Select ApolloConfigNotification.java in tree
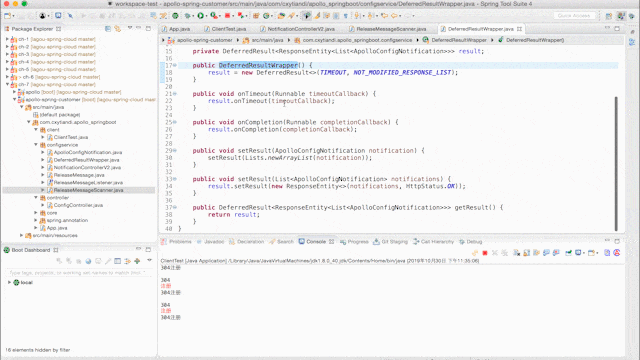 tap(88, 152)
